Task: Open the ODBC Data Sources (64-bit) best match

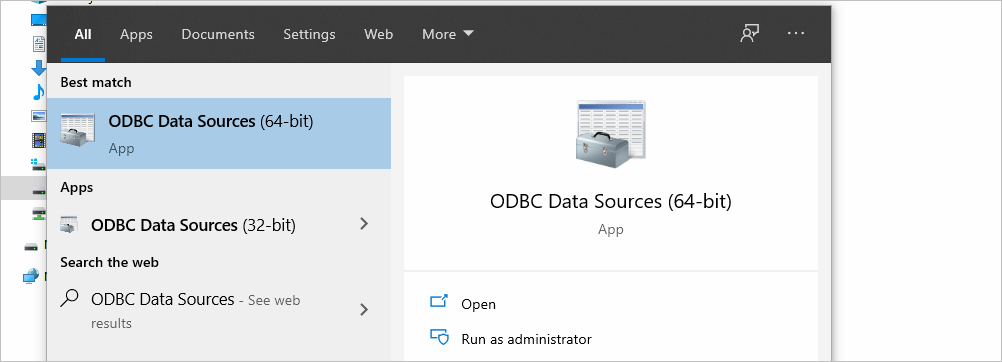Action: 219,134
